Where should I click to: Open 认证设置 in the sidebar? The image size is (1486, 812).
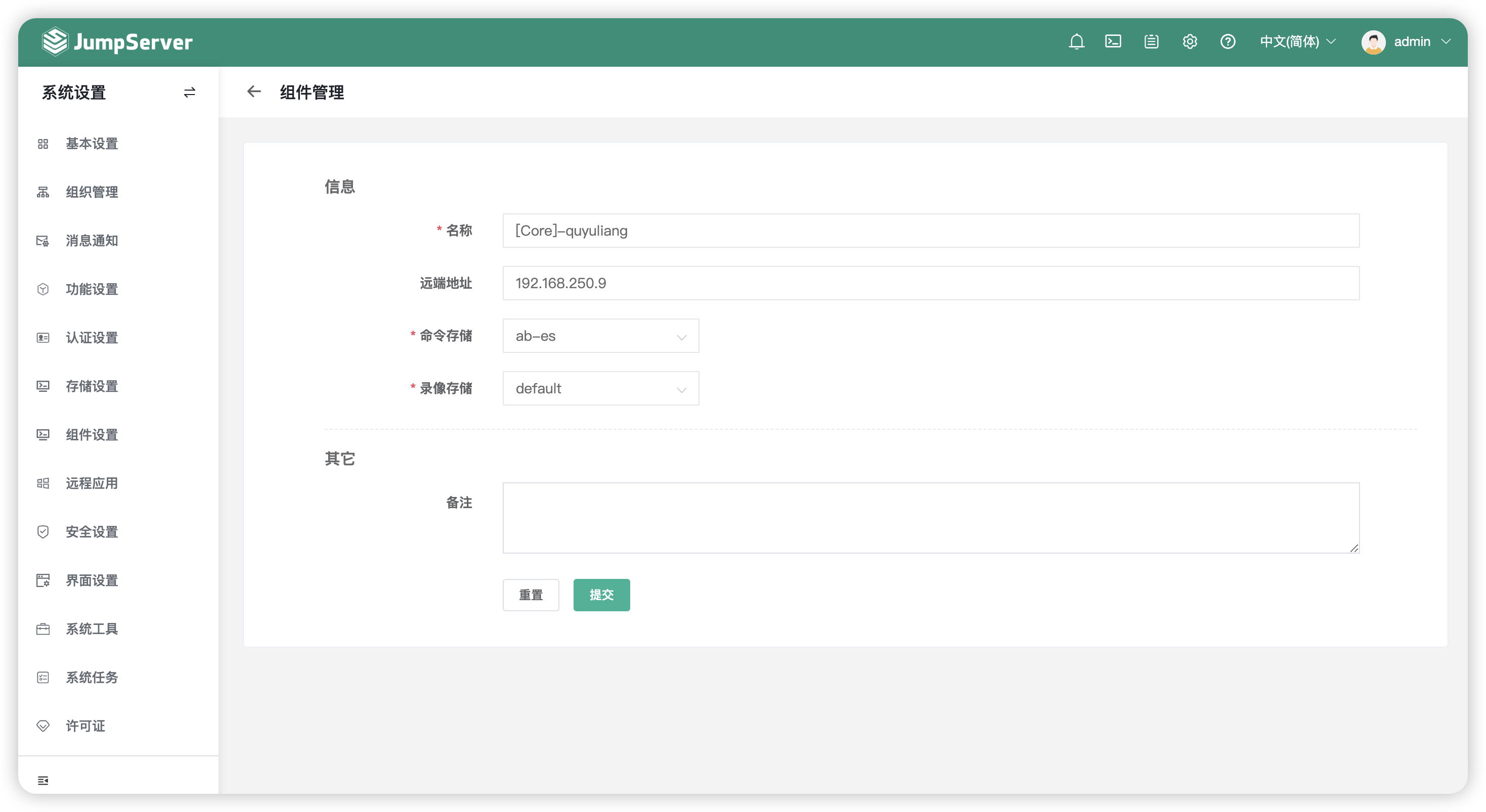(92, 337)
